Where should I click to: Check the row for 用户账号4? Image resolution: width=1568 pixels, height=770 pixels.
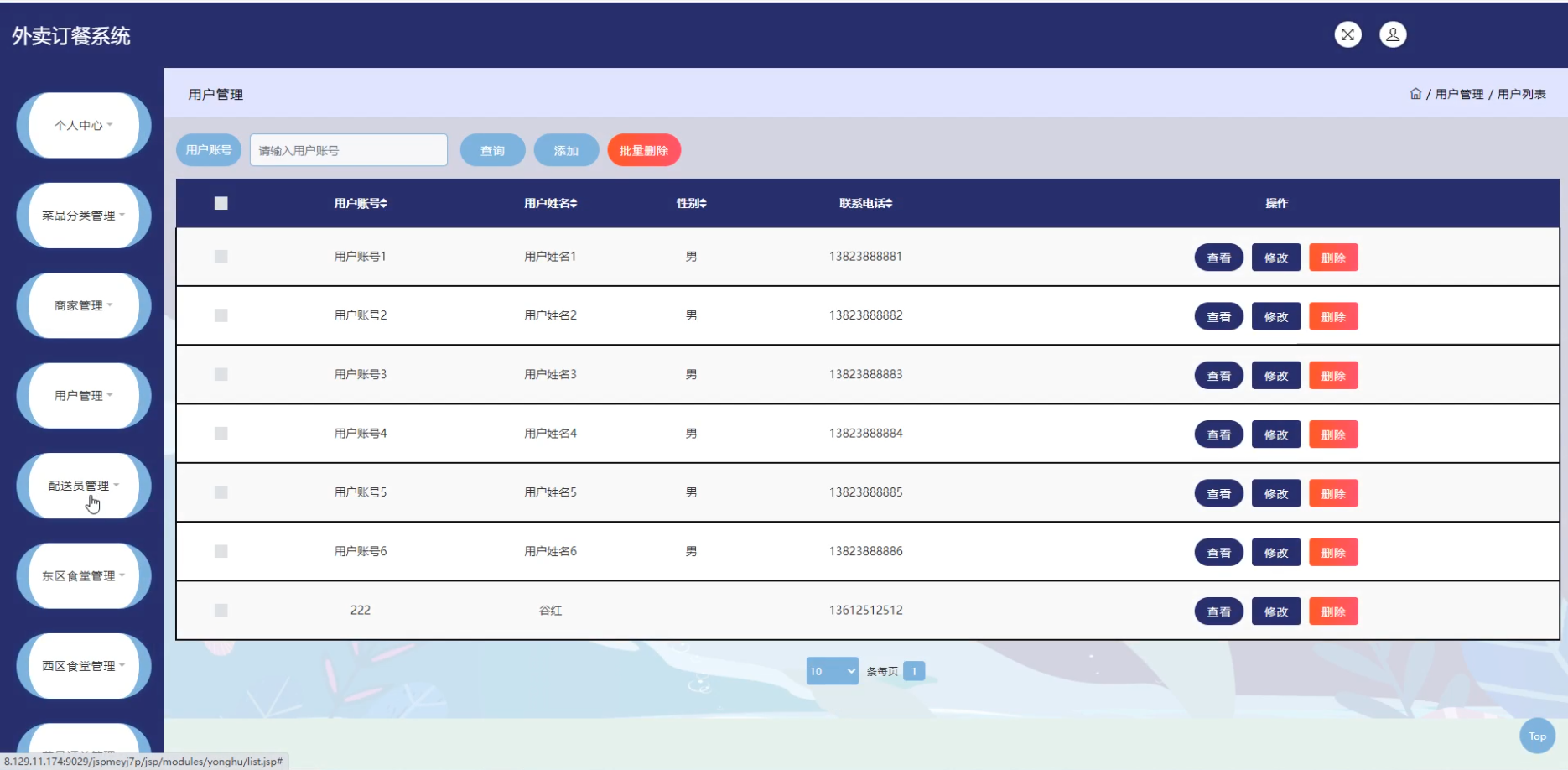(221, 434)
